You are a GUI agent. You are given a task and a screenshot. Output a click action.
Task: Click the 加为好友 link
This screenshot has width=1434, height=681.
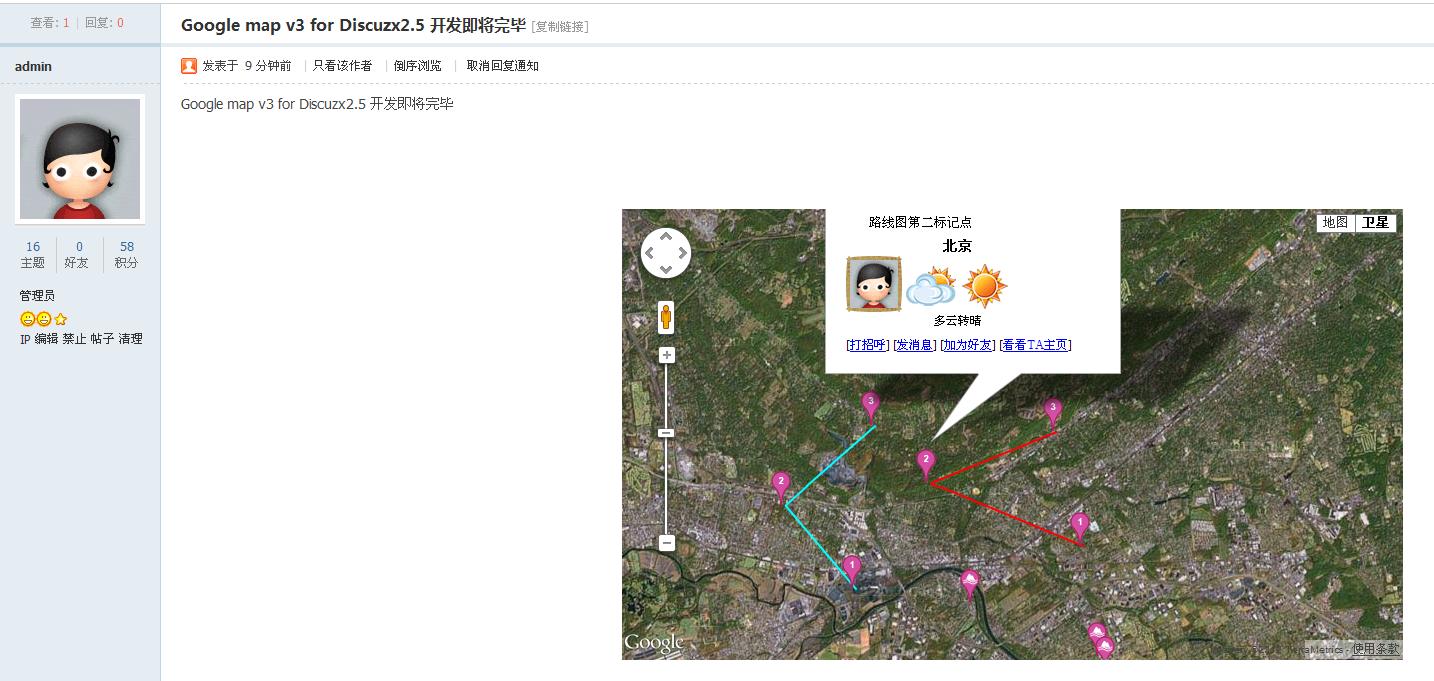(968, 345)
